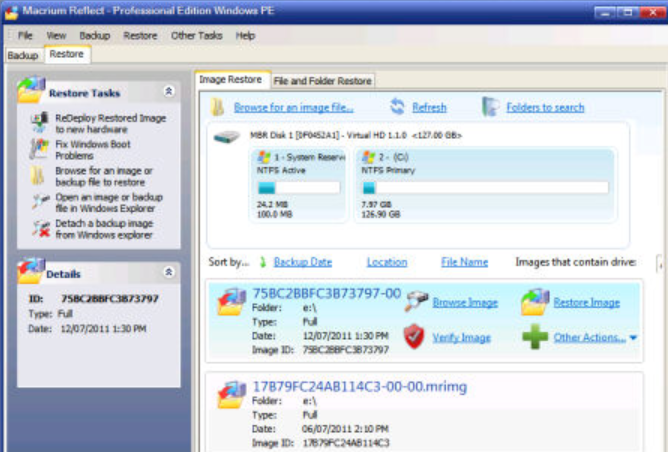Click the Restore Image folder icon
This screenshot has height=452, width=668.
[535, 302]
